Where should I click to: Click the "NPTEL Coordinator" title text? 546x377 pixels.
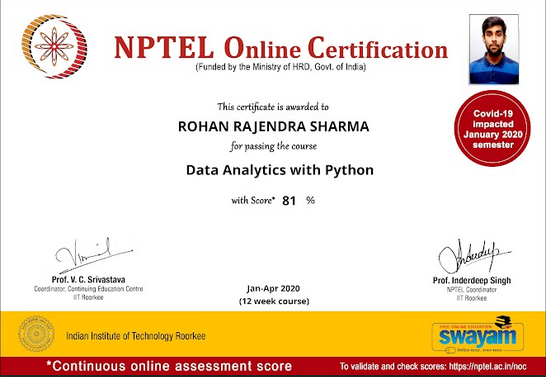472,290
